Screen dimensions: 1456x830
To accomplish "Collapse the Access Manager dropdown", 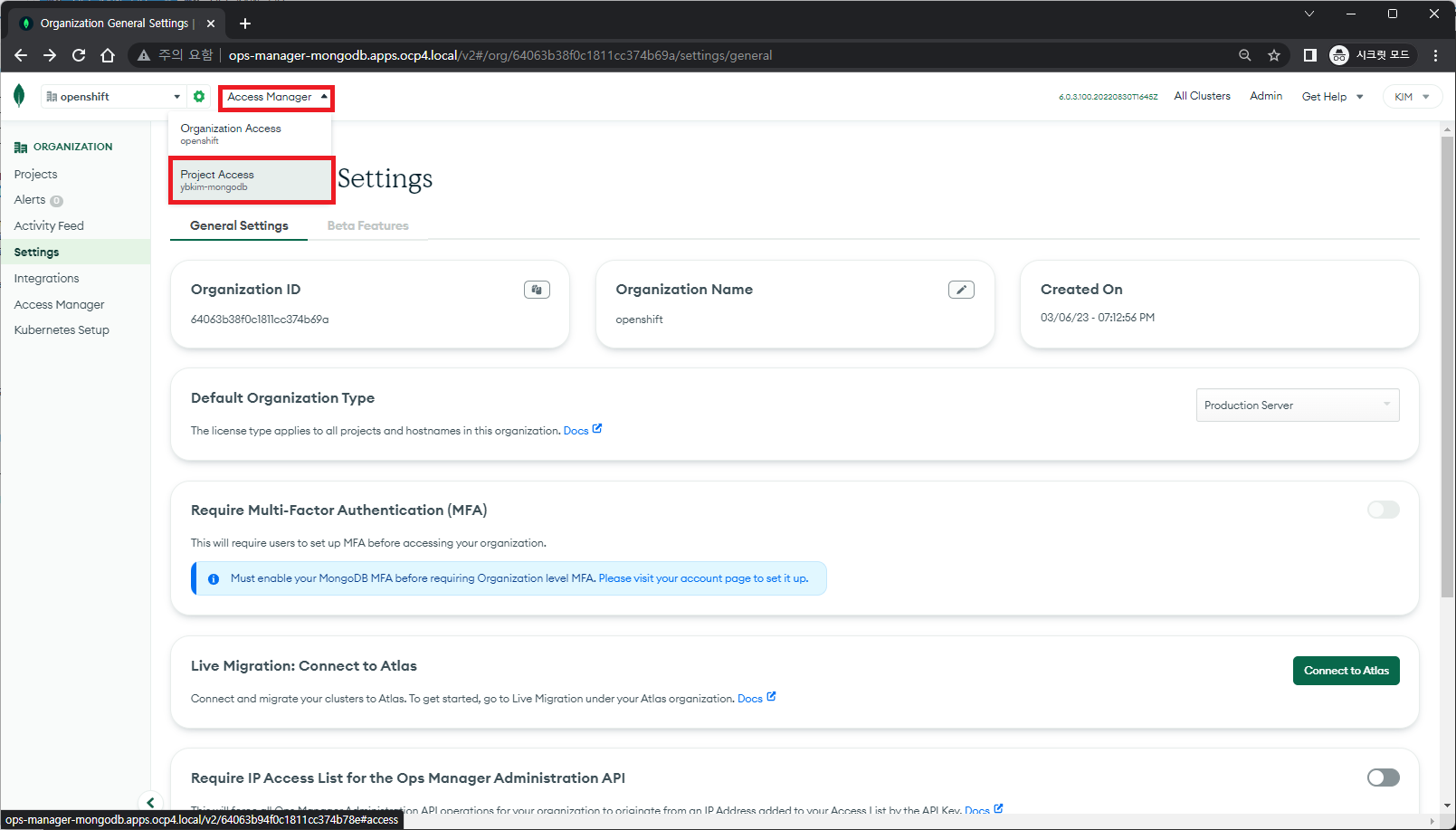I will 276,97.
